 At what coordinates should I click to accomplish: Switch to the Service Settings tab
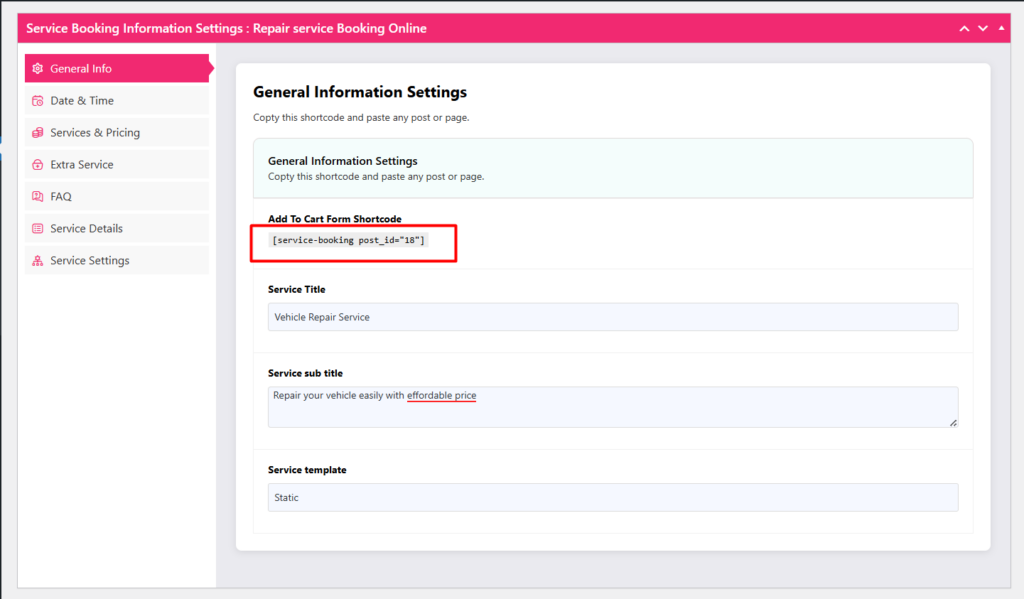(x=117, y=261)
